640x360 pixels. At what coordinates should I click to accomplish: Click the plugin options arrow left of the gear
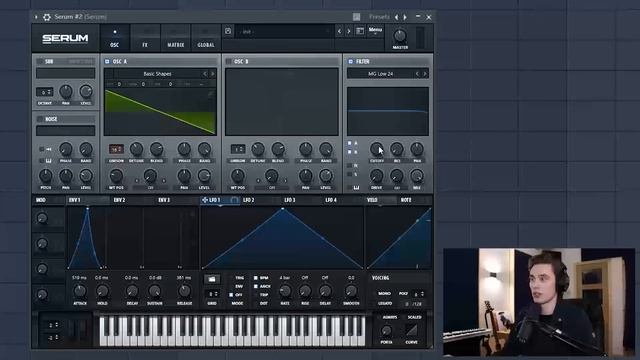click(x=36, y=17)
